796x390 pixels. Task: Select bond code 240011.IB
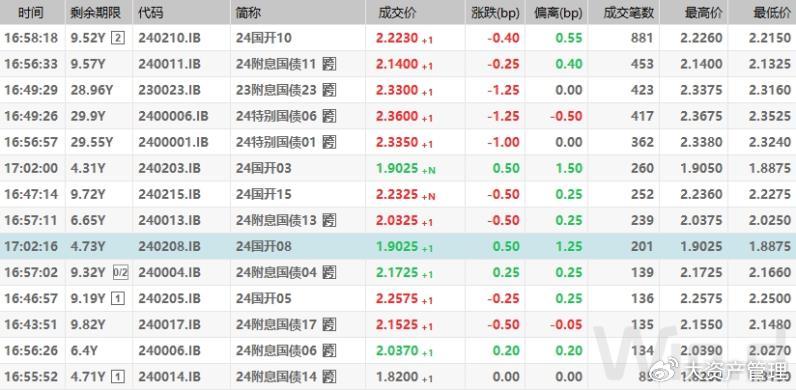coord(170,64)
